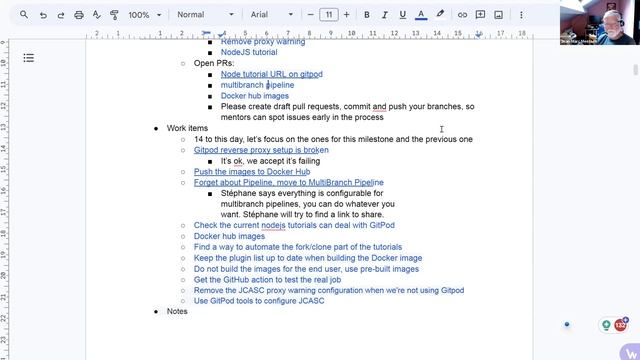Open Gitpod reverse proxy setup is broken link
Viewport: 640px width, 360px height.
point(261,150)
